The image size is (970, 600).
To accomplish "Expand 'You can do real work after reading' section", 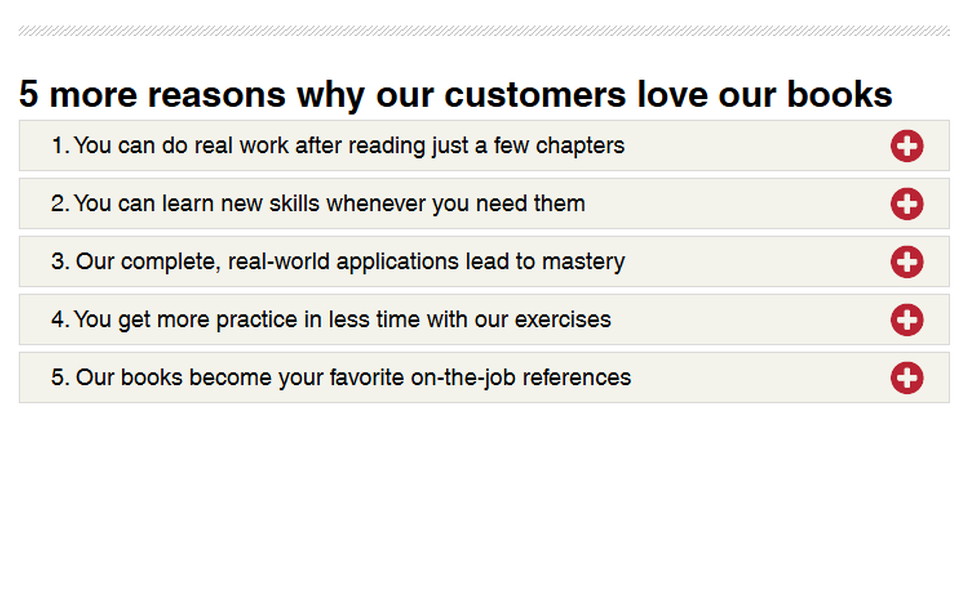I will [349, 146].
